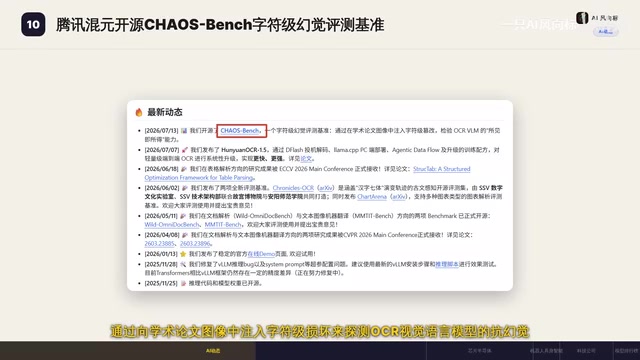This screenshot has width=640, height=360.
Task: Open the 在线Demo link
Action: (x=261, y=254)
